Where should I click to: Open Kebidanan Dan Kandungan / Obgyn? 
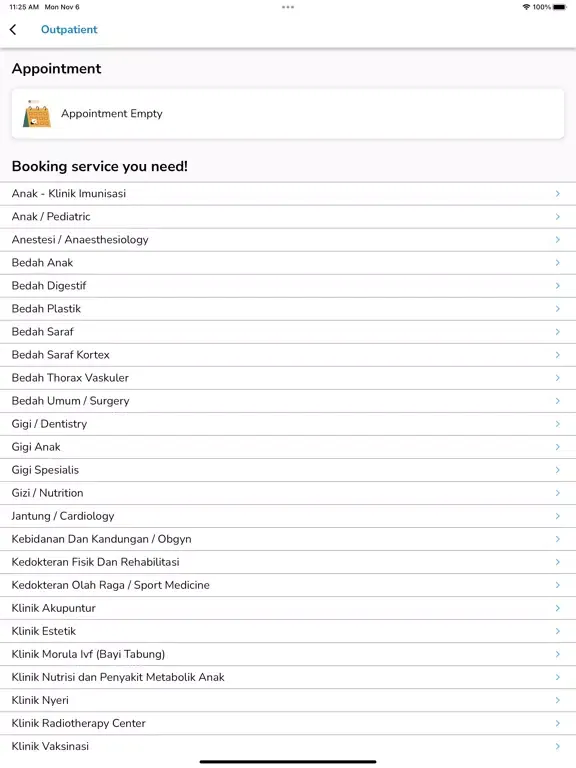click(288, 539)
